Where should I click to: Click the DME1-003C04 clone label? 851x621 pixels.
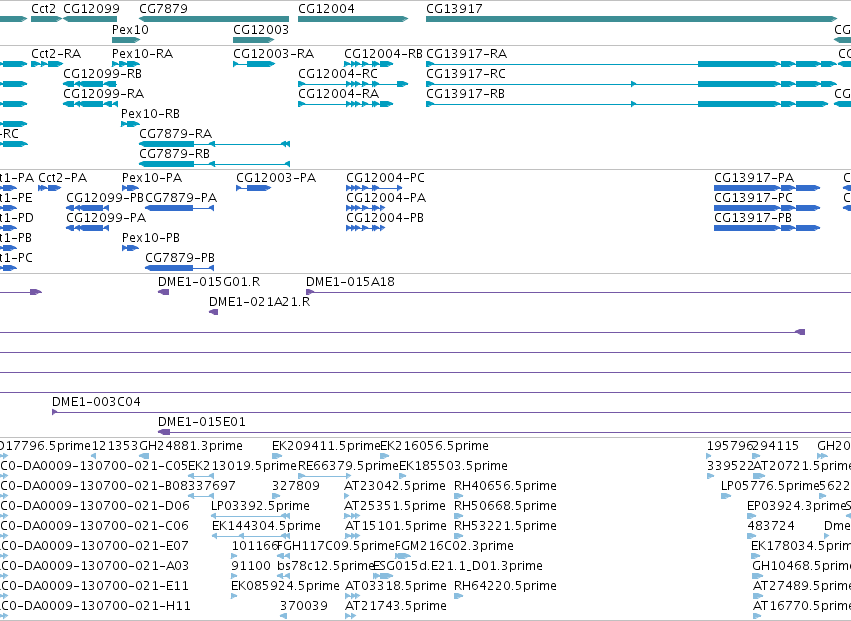[96, 402]
